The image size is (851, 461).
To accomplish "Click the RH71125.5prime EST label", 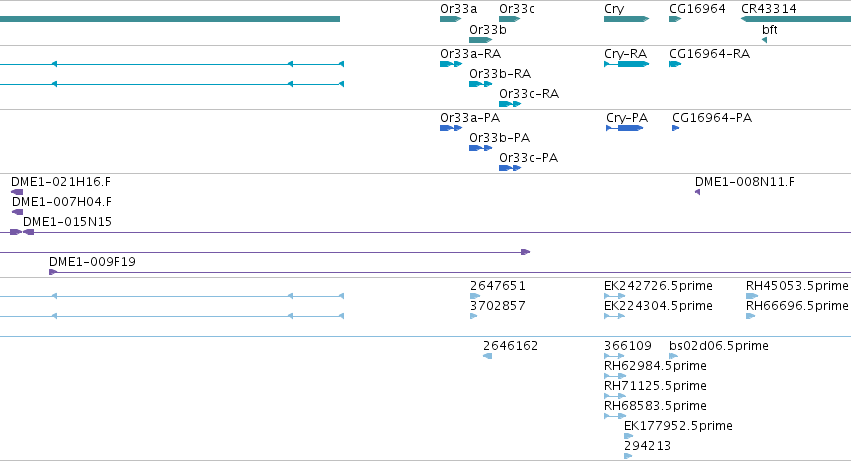I will click(655, 386).
